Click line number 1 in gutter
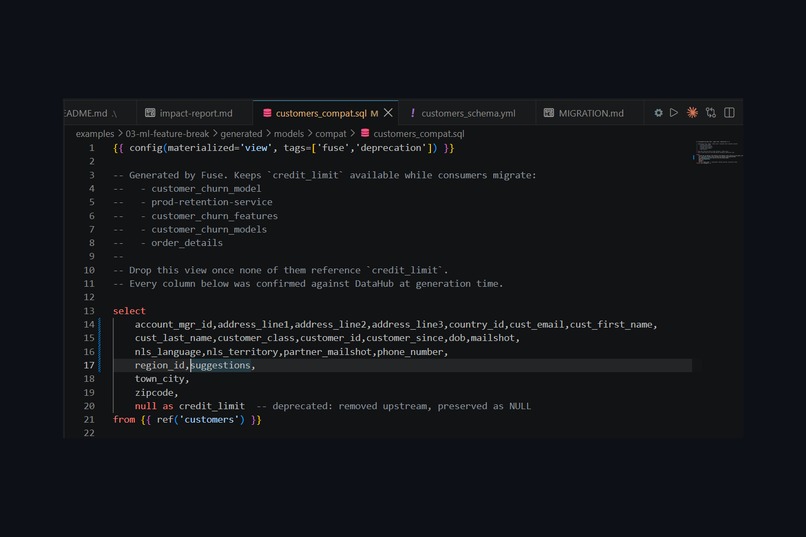 91,148
